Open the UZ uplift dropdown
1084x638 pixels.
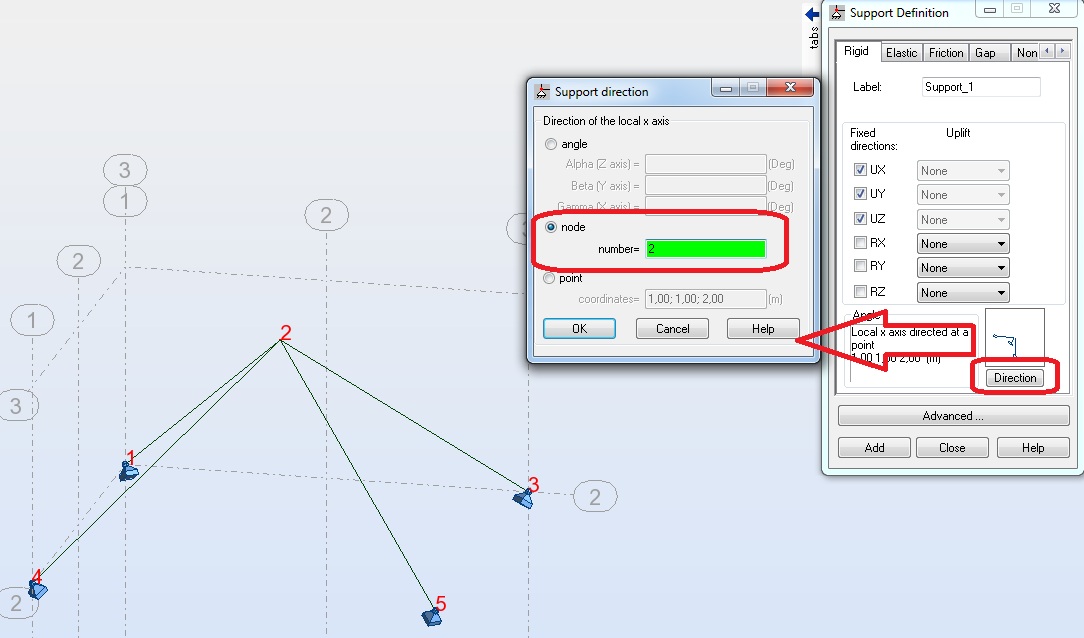(x=963, y=220)
